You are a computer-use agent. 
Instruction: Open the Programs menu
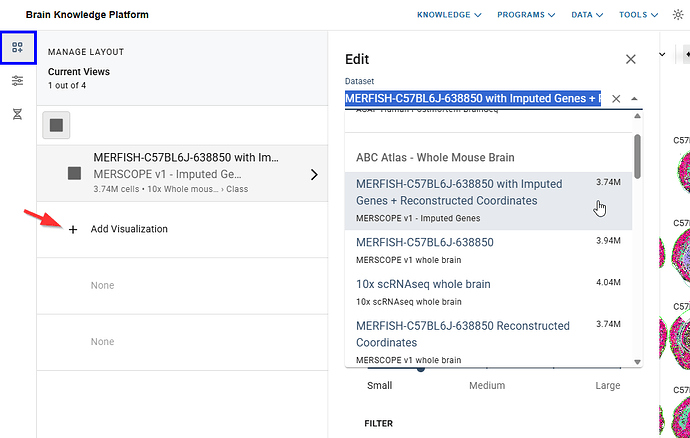coord(526,15)
